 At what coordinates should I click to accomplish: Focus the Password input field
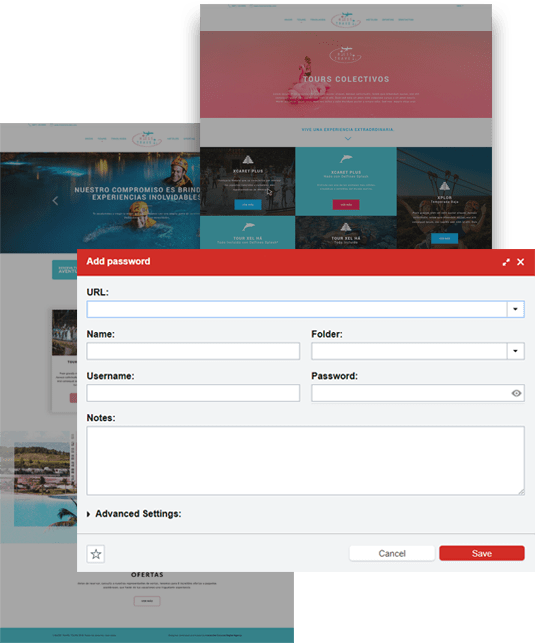pyautogui.click(x=410, y=393)
